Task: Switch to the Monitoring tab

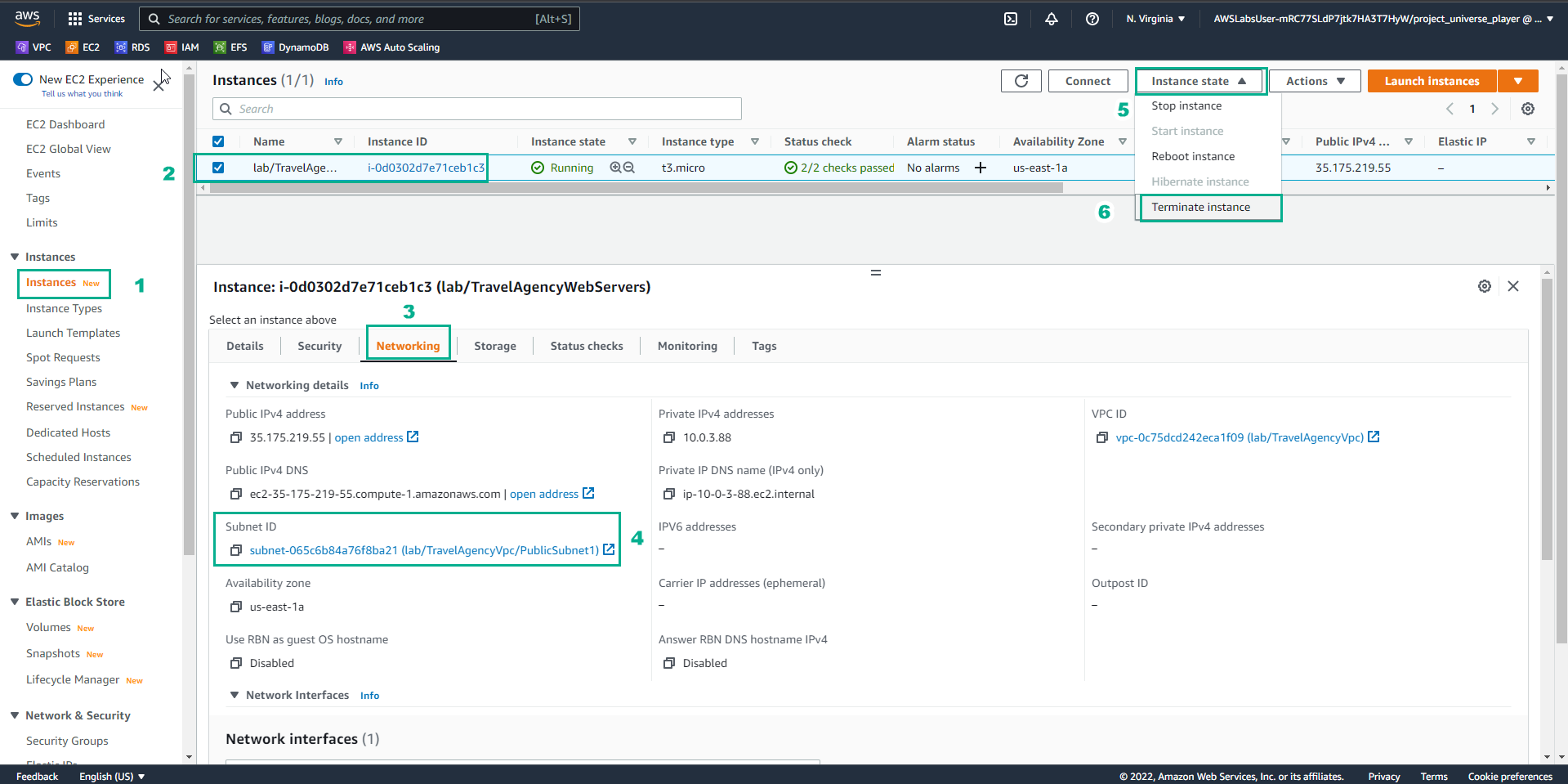Action: click(687, 346)
